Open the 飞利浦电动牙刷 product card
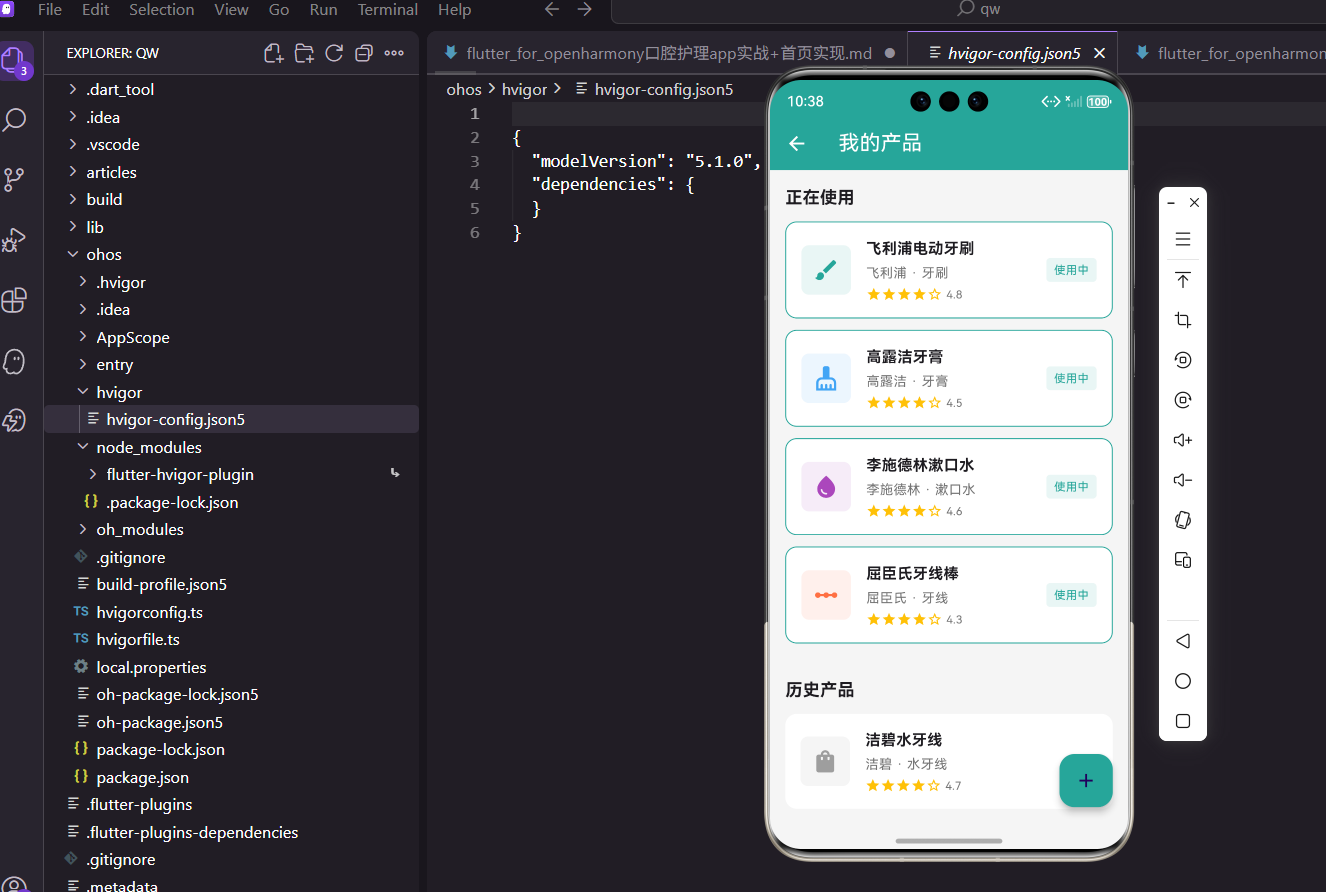This screenshot has height=892, width=1326. [949, 270]
